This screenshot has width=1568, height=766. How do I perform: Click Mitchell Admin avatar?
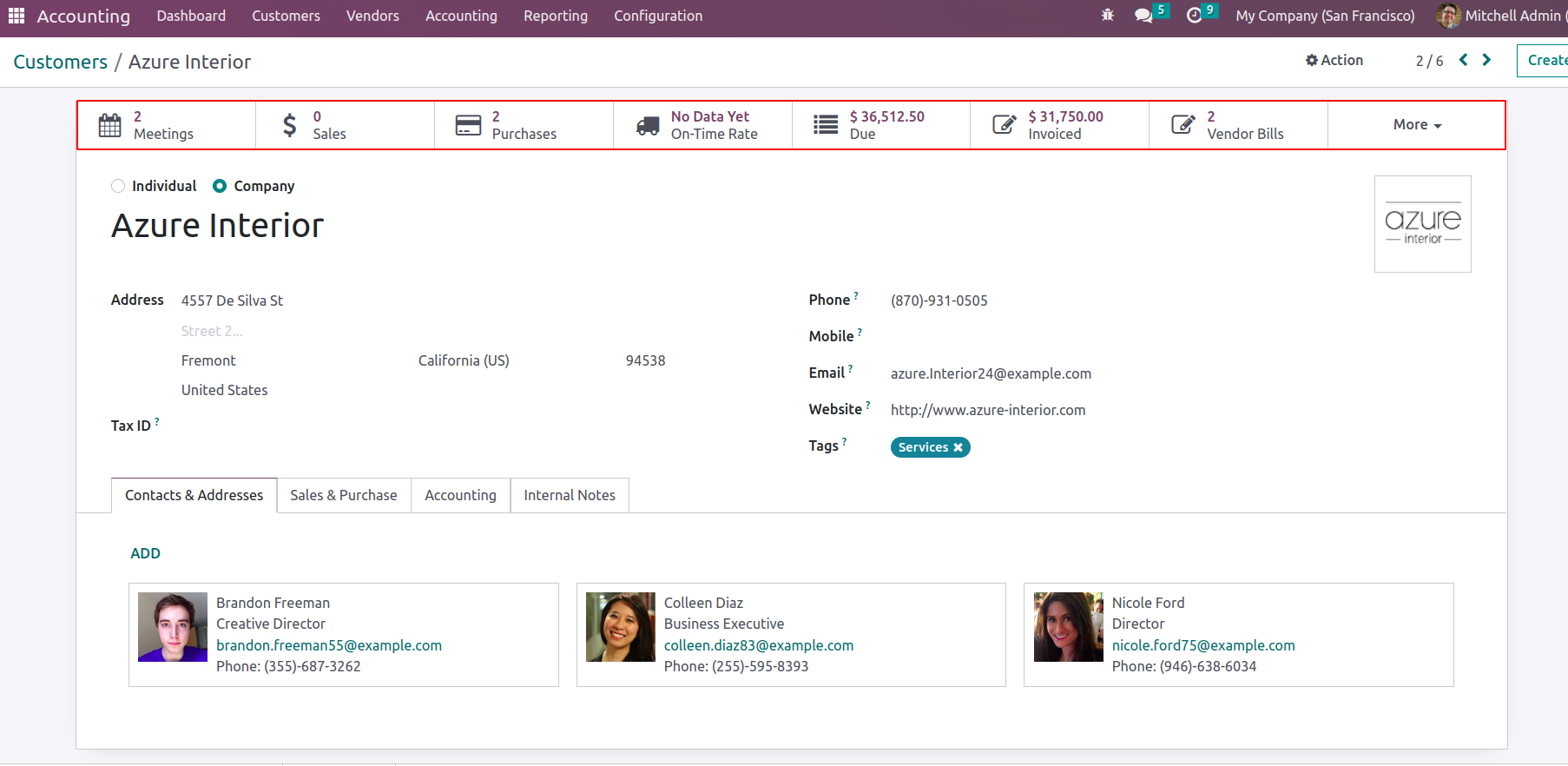[1448, 16]
